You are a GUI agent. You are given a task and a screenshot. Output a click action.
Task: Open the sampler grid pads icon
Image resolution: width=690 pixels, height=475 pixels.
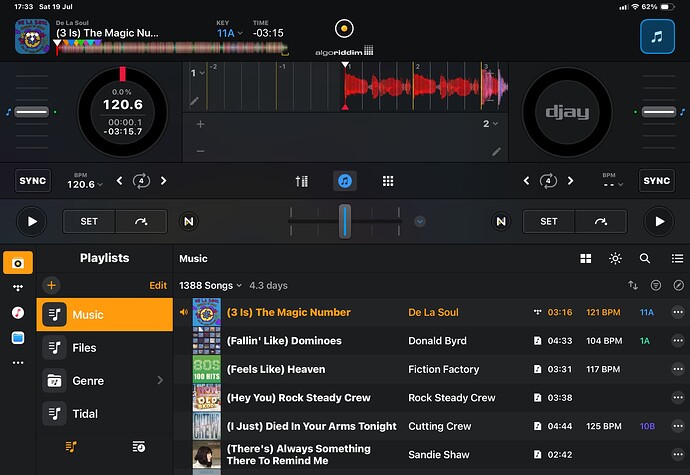[388, 181]
